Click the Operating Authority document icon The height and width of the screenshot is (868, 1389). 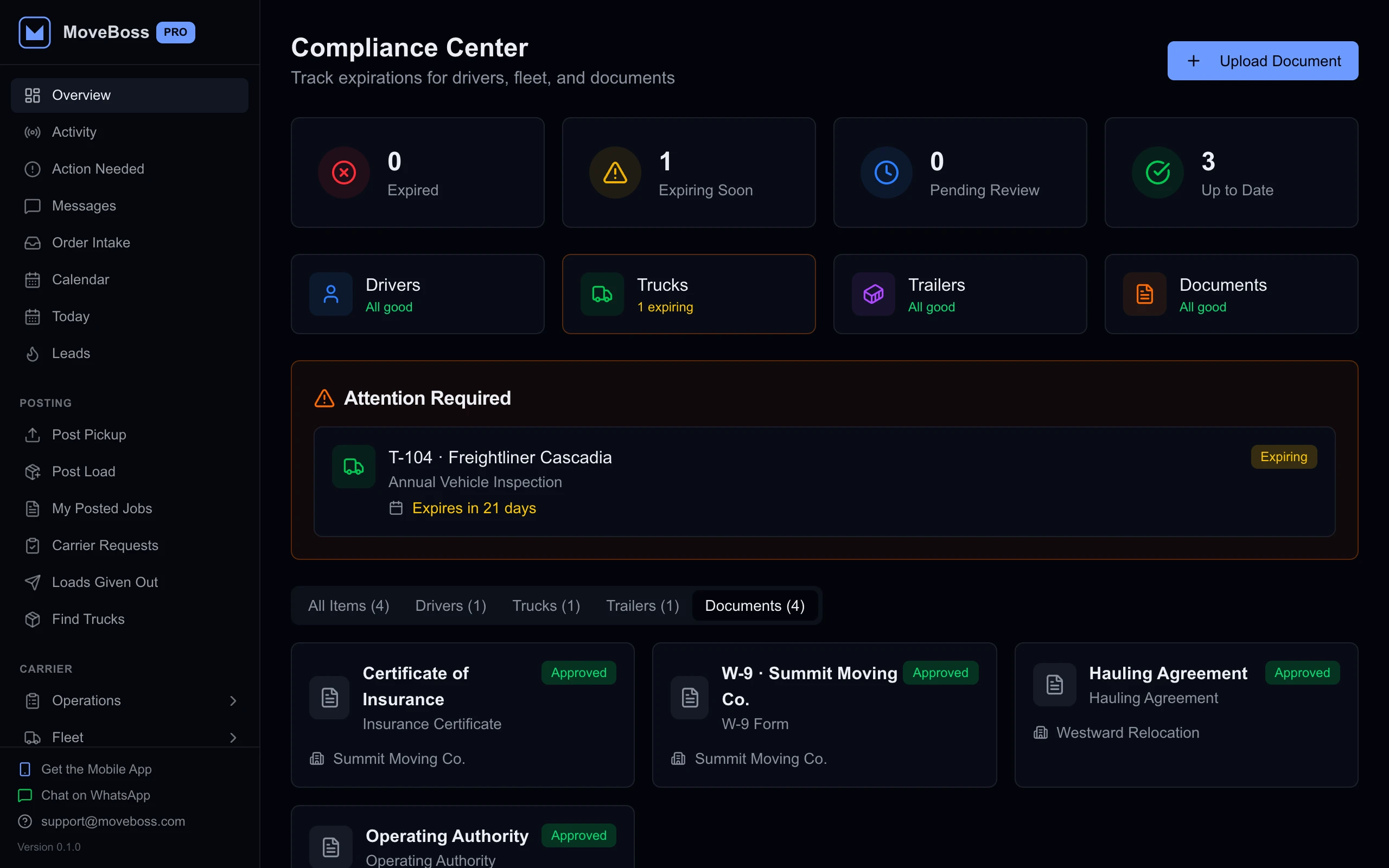330,847
